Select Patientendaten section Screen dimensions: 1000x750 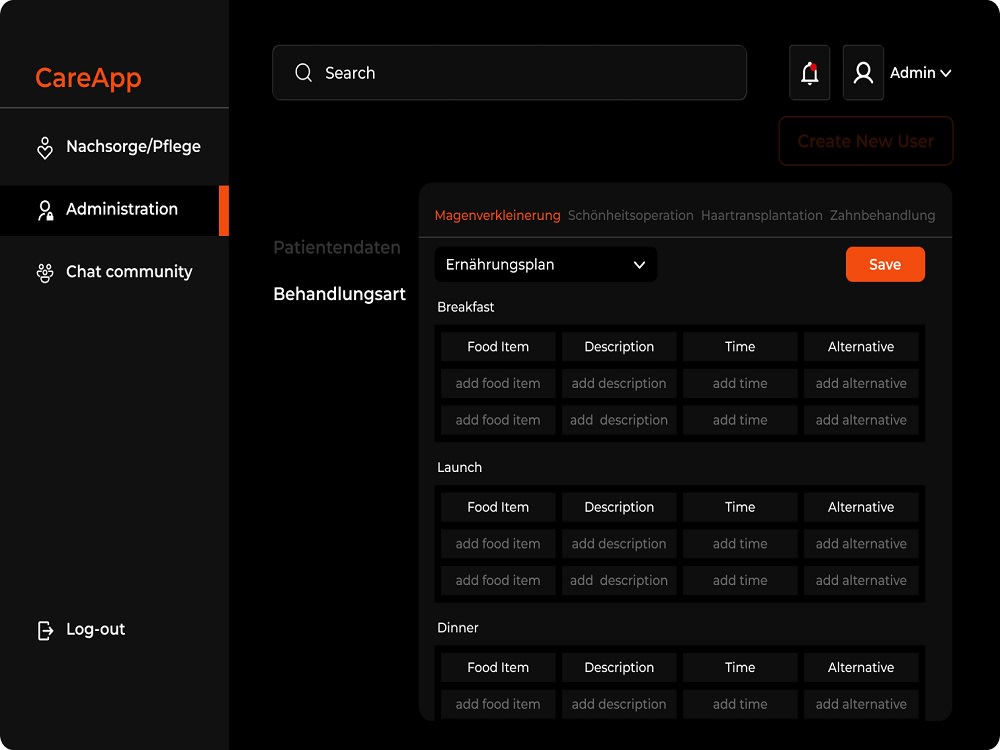pyautogui.click(x=337, y=247)
